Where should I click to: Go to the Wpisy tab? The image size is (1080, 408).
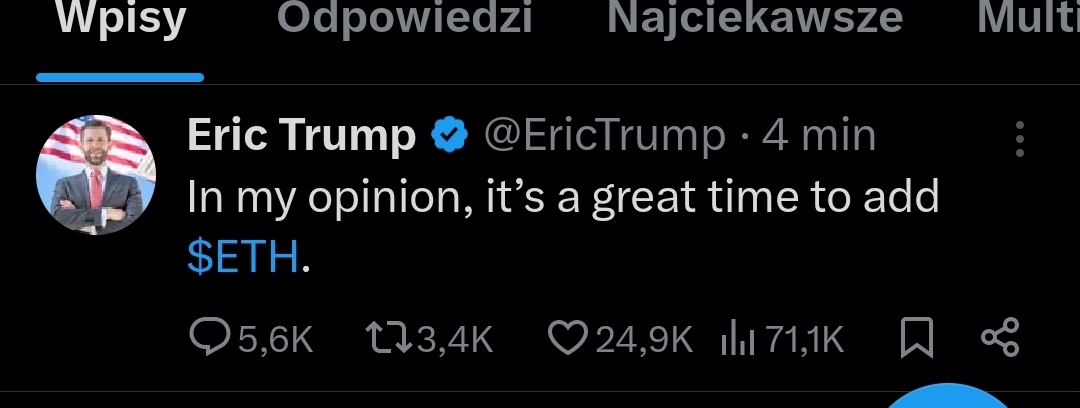[x=119, y=18]
